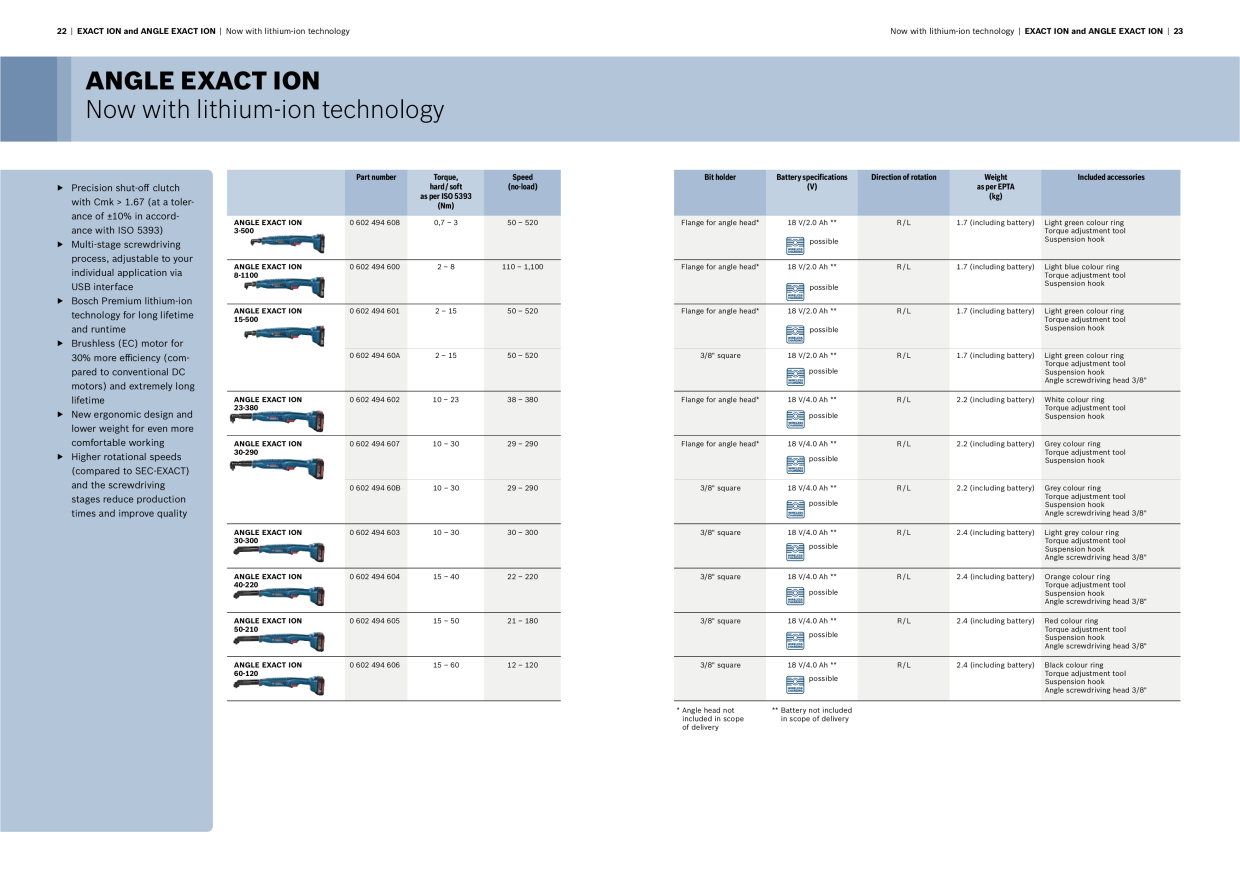Click part number 0 602 494 60B

374,488
